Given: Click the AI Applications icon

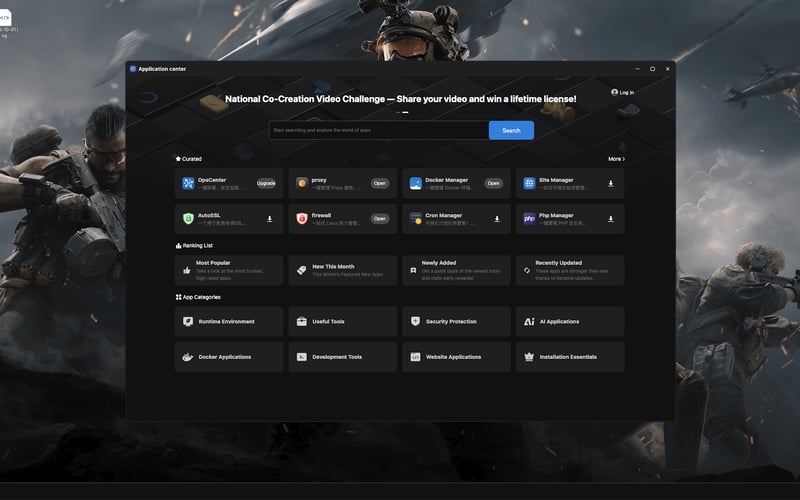Looking at the screenshot, I should click(x=529, y=321).
